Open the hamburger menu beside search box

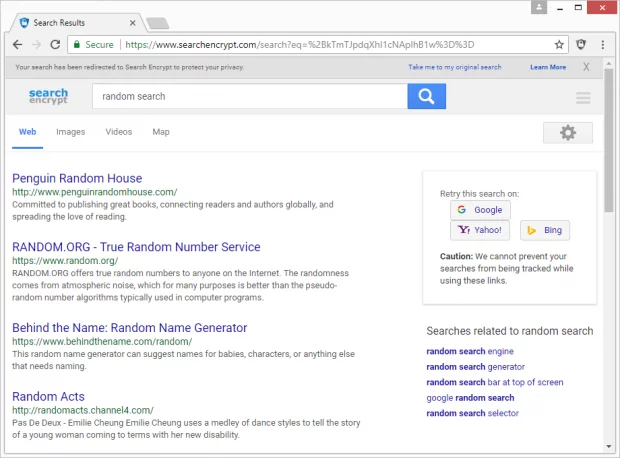coord(583,97)
